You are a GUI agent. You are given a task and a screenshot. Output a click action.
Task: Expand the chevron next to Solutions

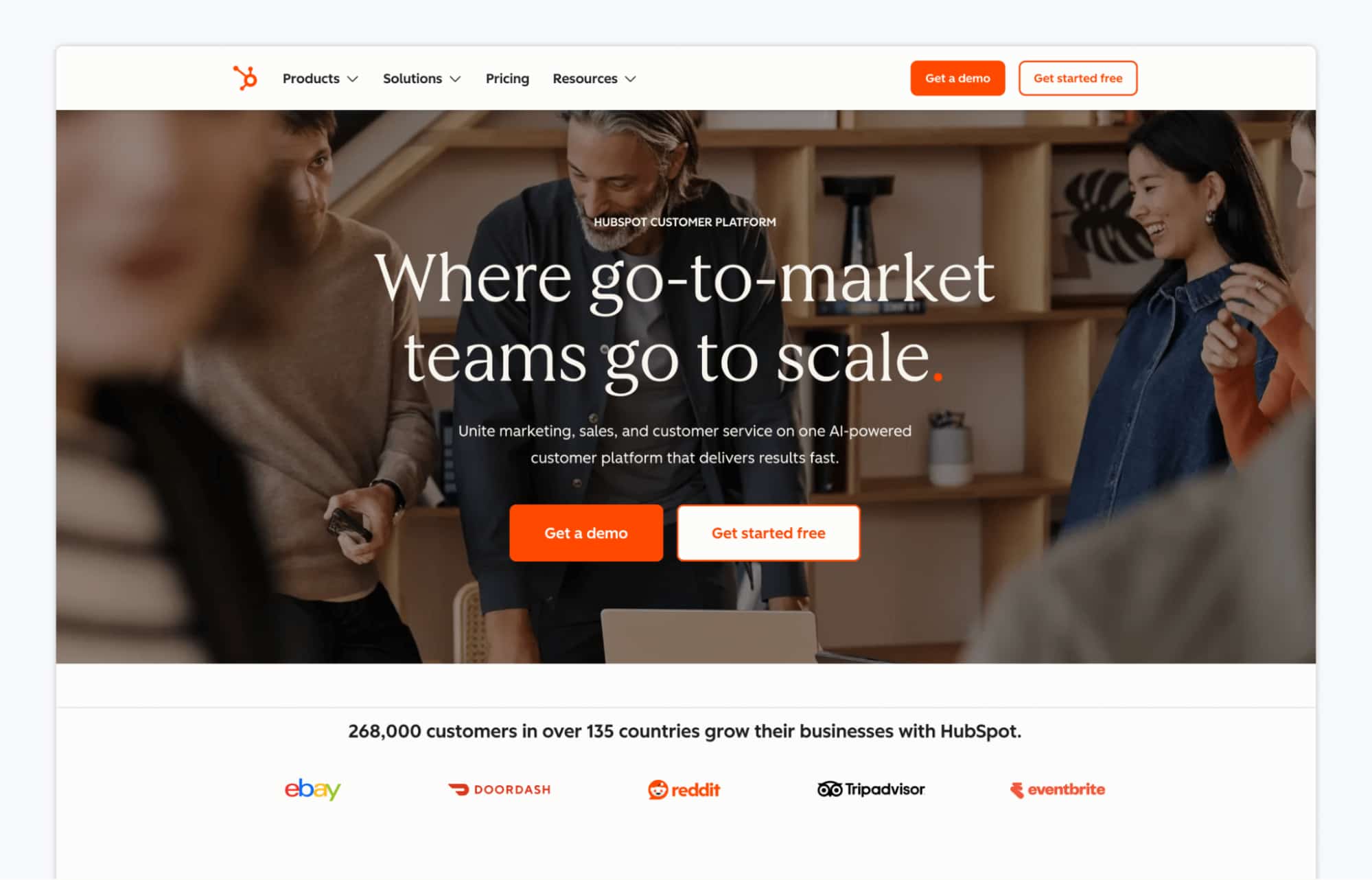(x=455, y=79)
